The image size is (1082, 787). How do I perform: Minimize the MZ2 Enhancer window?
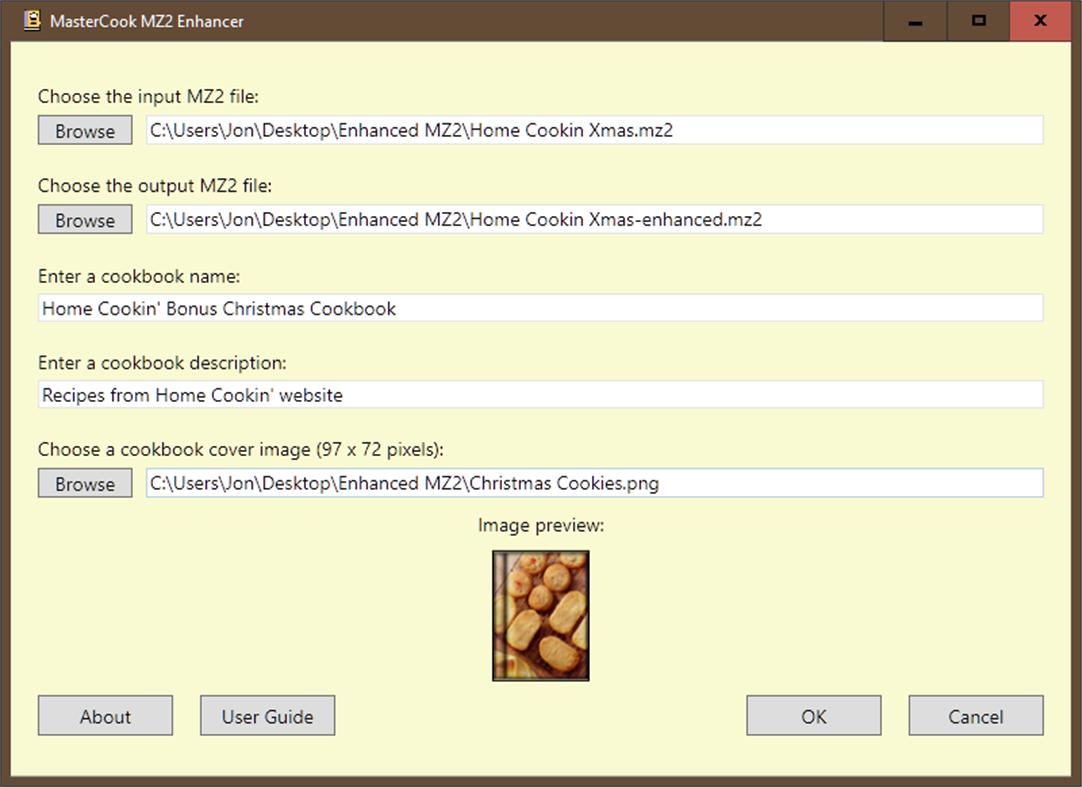pyautogui.click(x=914, y=20)
